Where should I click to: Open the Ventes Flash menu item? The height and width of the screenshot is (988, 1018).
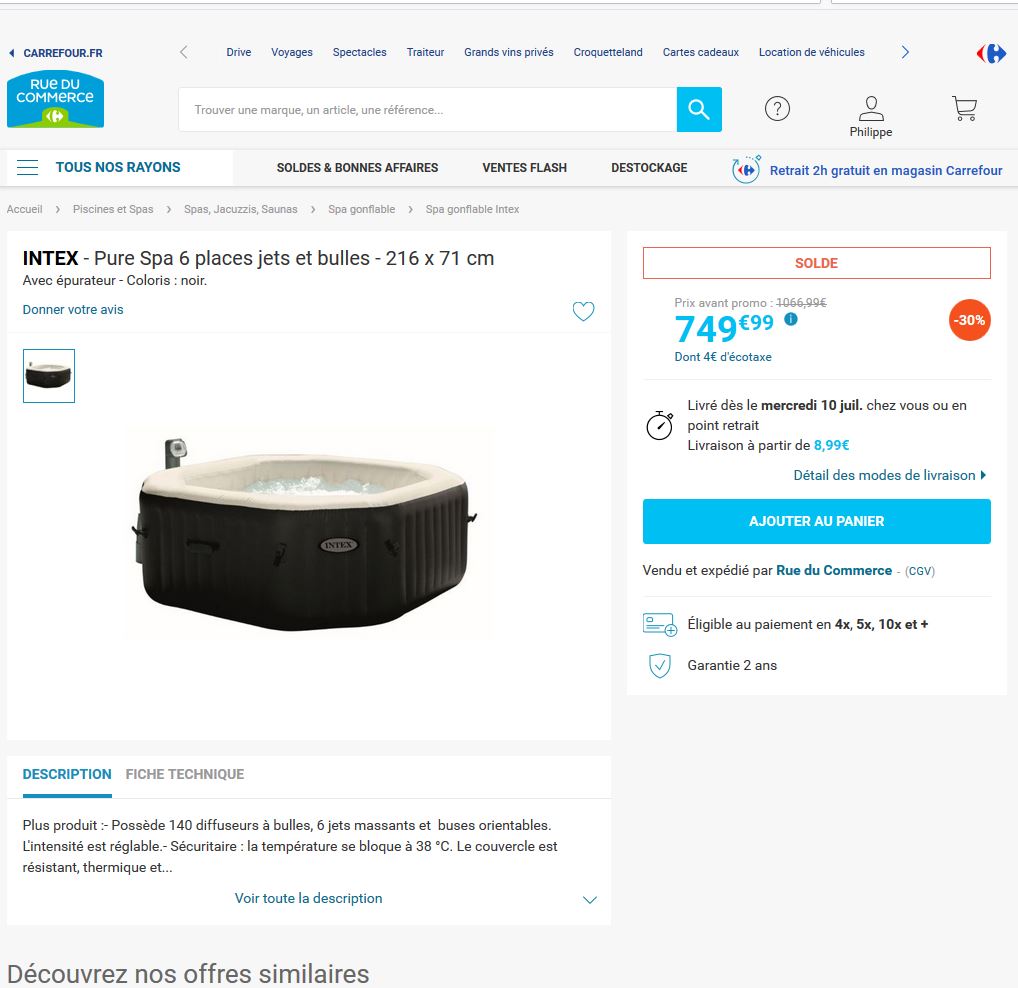coord(525,167)
